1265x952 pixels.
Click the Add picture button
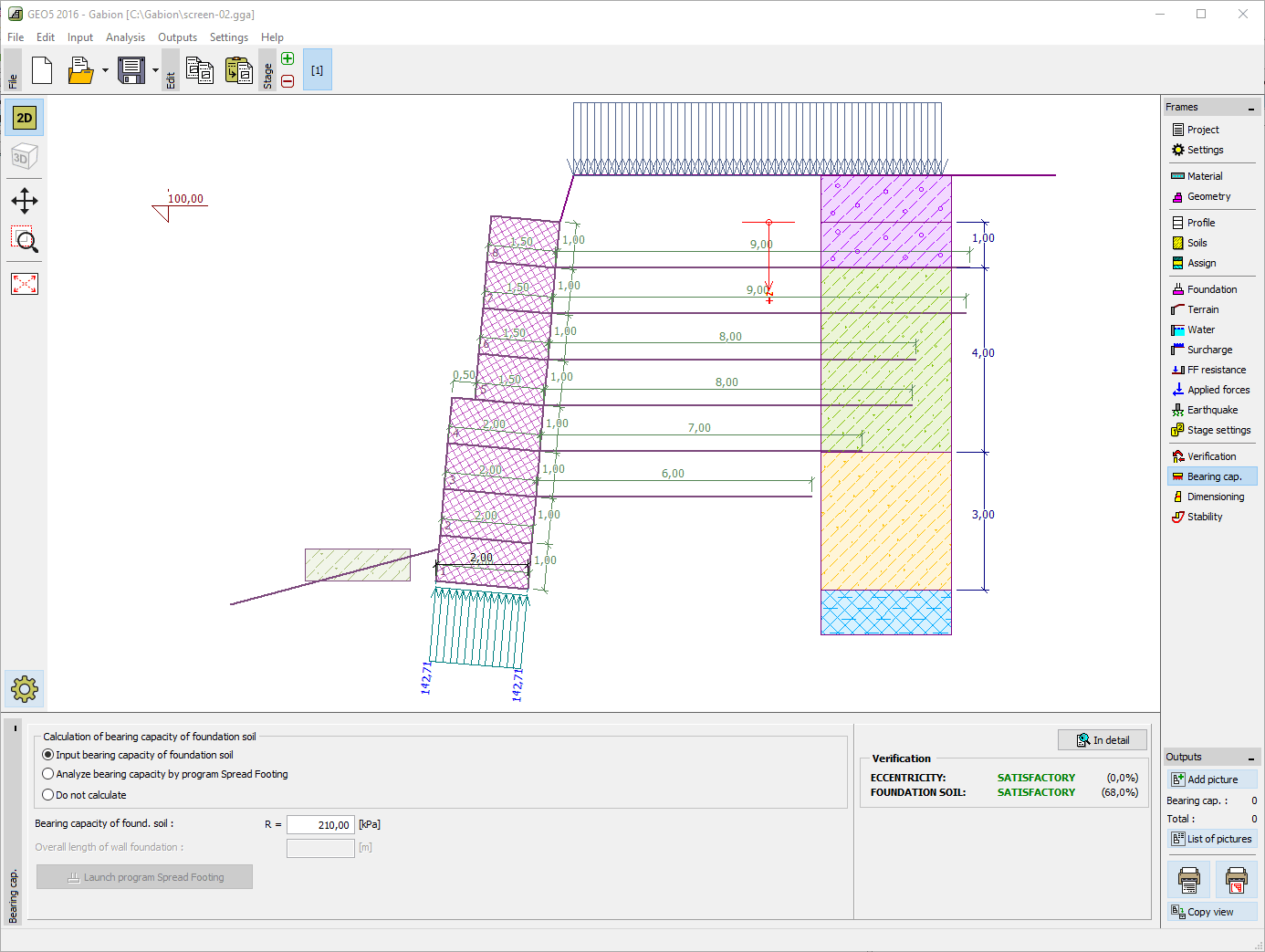[x=1211, y=779]
